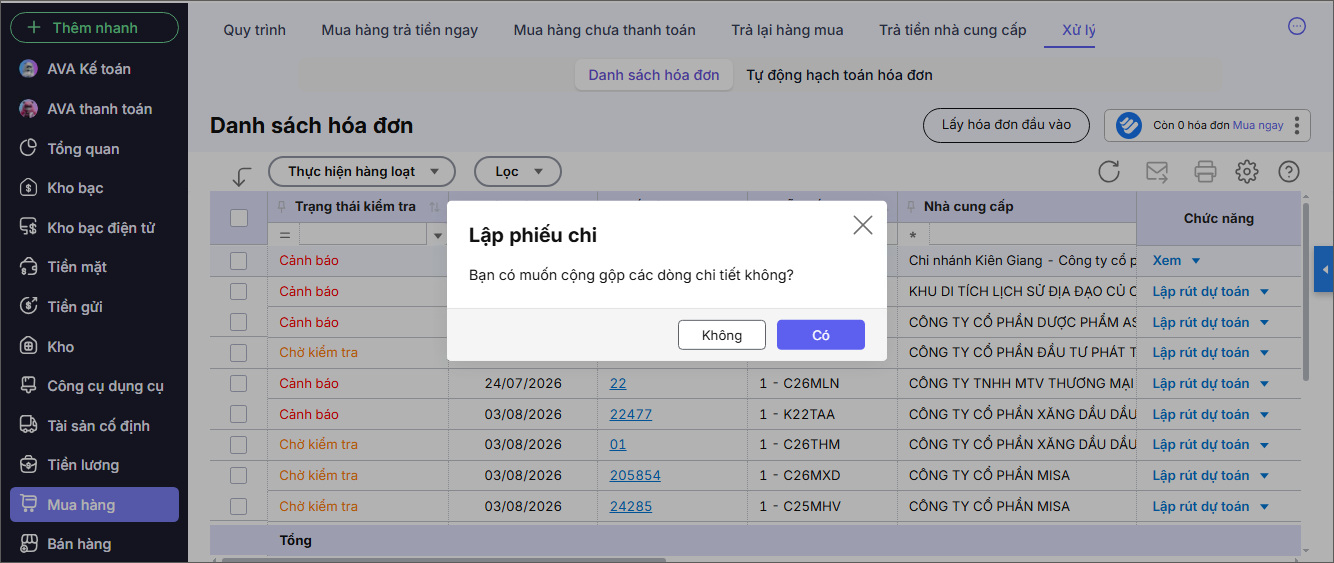The width and height of the screenshot is (1334, 563).
Task: Check the row for CÔNG TY TNHH MTV THƯƠNG MẠI
Action: (x=238, y=383)
